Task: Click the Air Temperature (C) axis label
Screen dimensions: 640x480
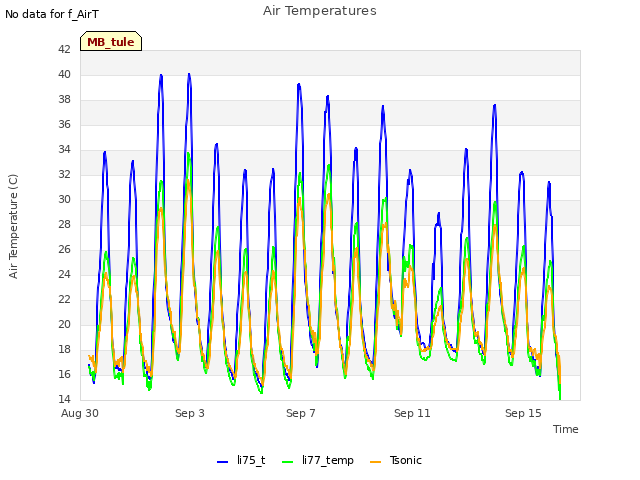Action: click(13, 226)
